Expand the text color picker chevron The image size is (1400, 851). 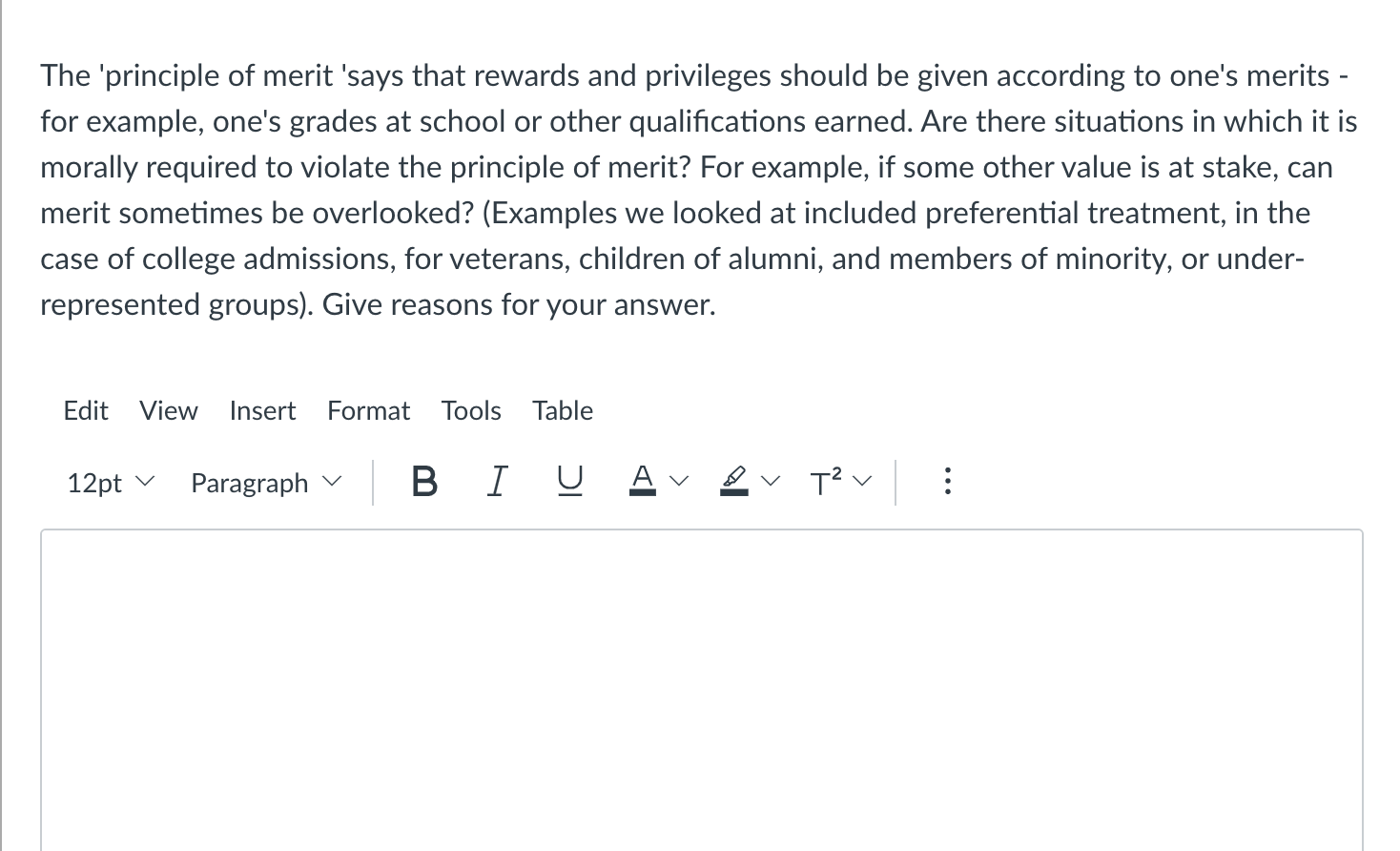click(679, 482)
